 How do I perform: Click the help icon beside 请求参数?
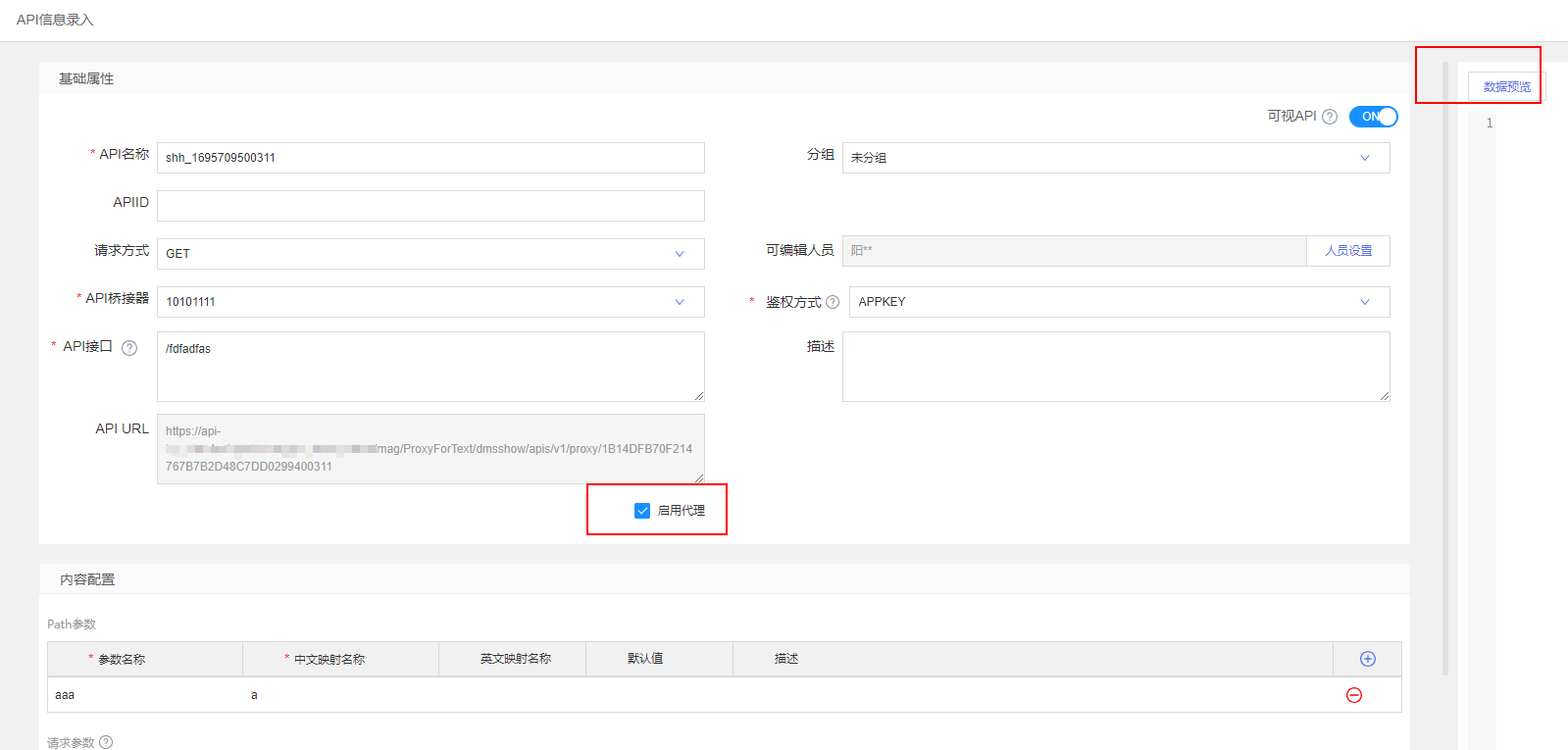[106, 742]
